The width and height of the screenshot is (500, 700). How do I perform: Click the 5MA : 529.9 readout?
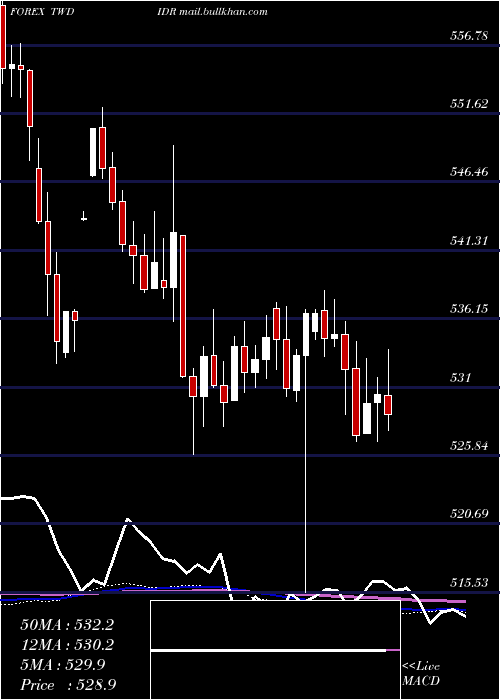pos(62,665)
